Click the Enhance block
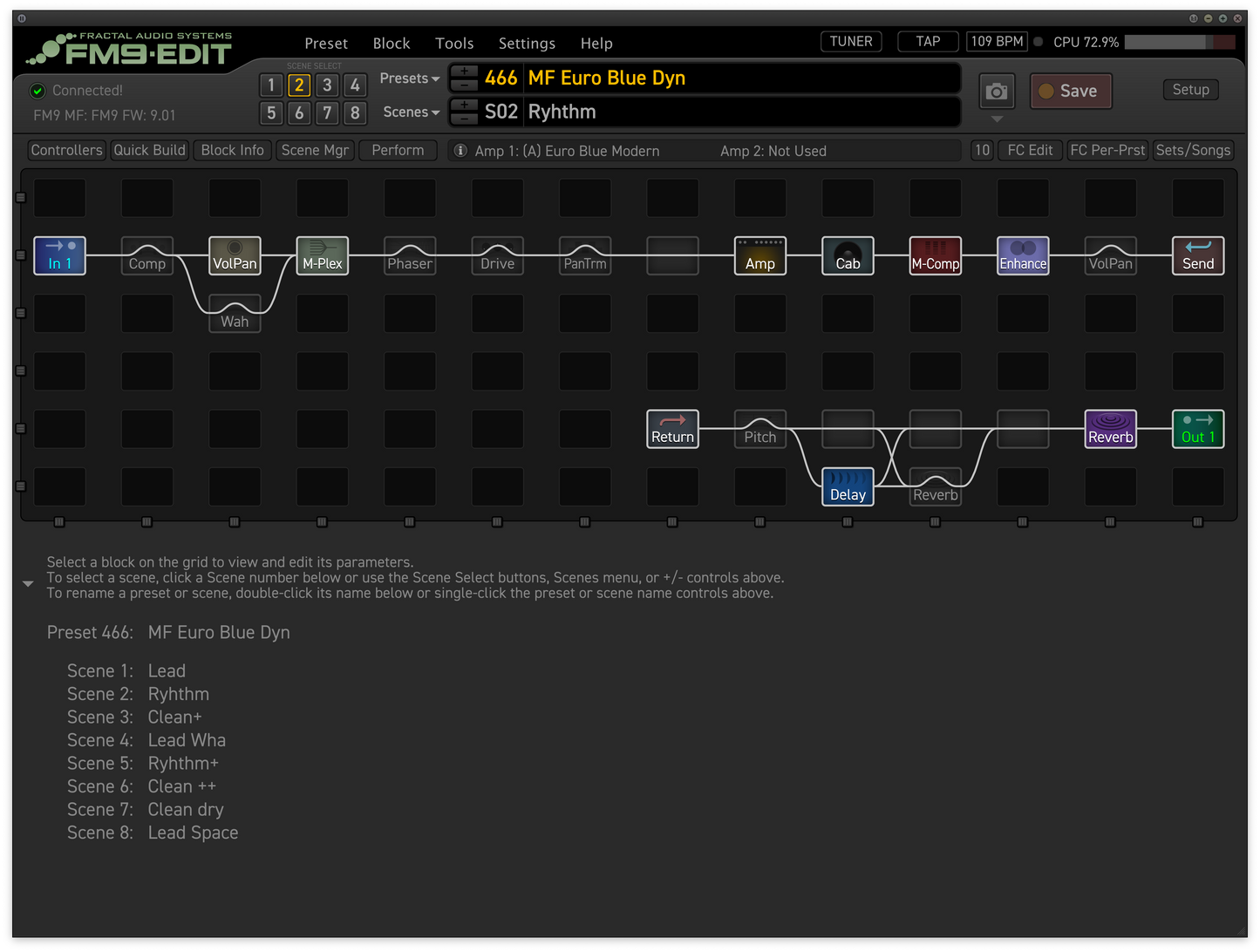Viewport: 1260px width, 952px height. (x=1022, y=255)
